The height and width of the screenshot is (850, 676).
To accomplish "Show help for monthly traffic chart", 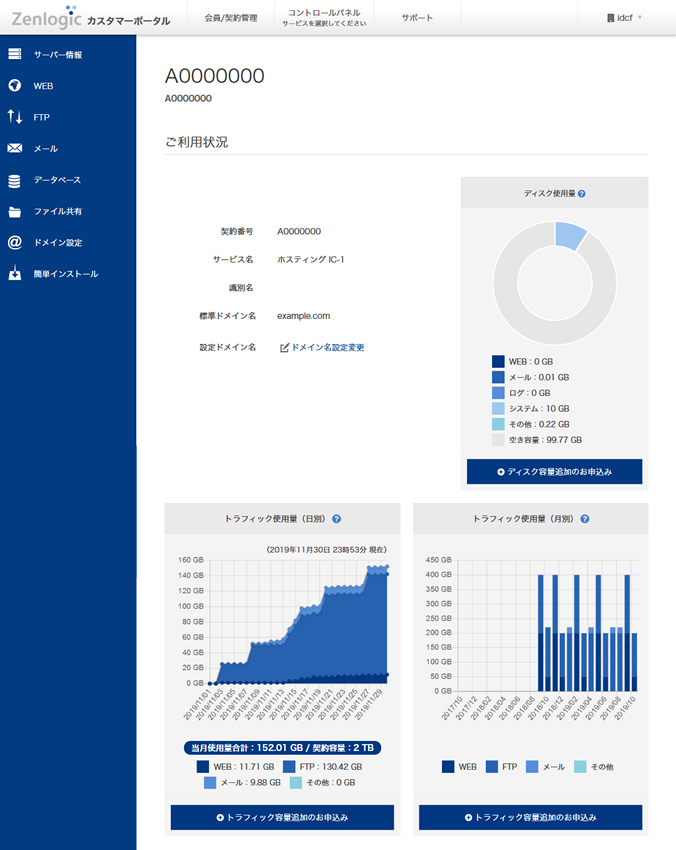I will [x=584, y=519].
